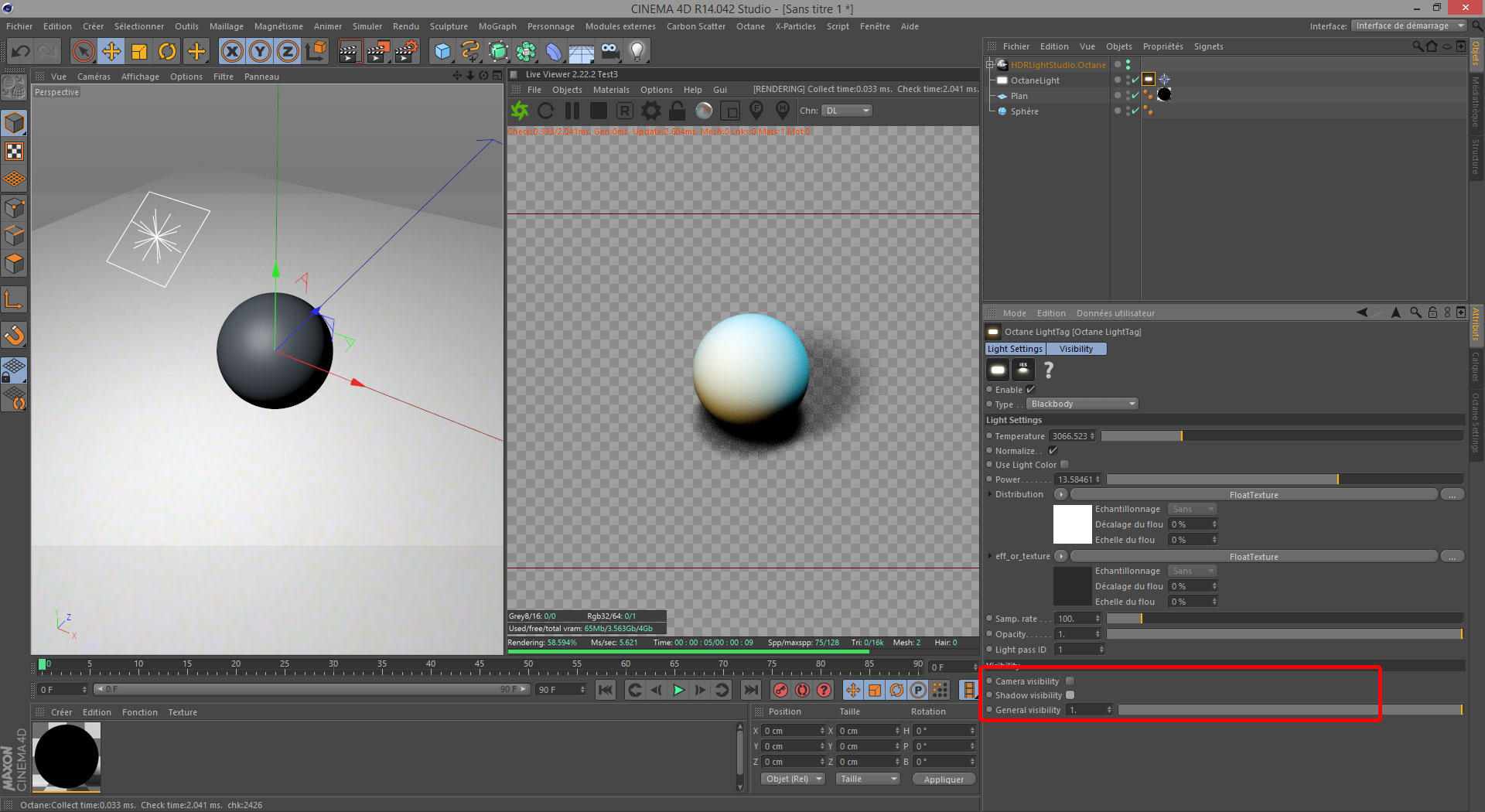The image size is (1485, 812).
Task: Click the Camera object icon
Action: (609, 52)
